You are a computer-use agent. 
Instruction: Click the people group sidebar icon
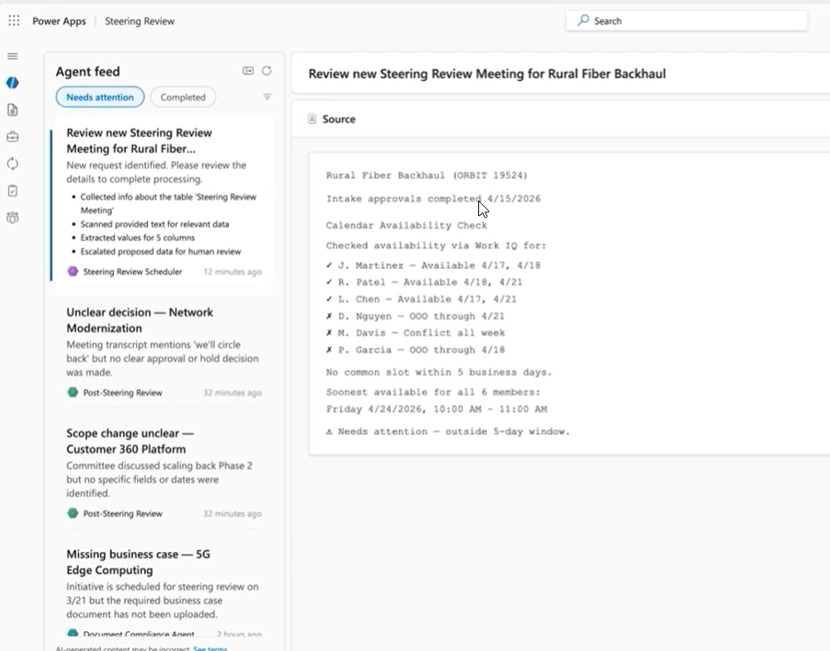coord(13,218)
